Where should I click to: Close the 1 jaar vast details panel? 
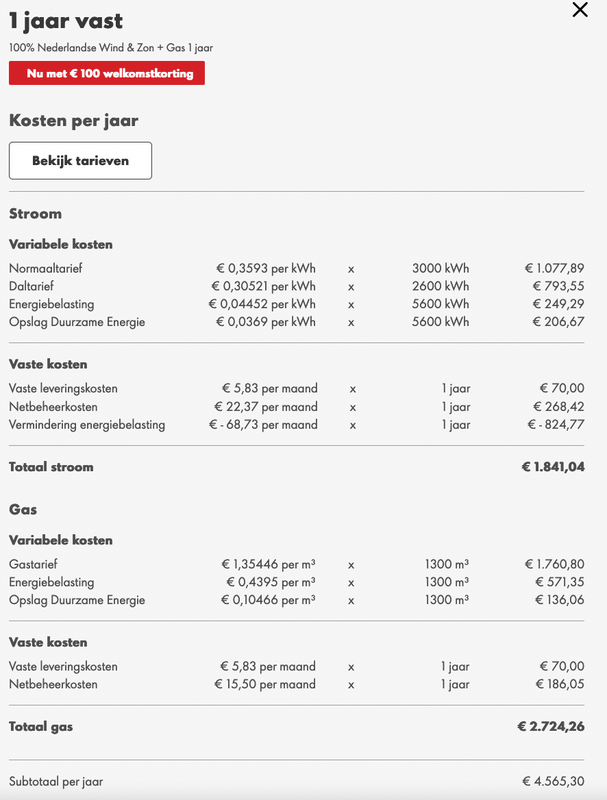pyautogui.click(x=580, y=10)
